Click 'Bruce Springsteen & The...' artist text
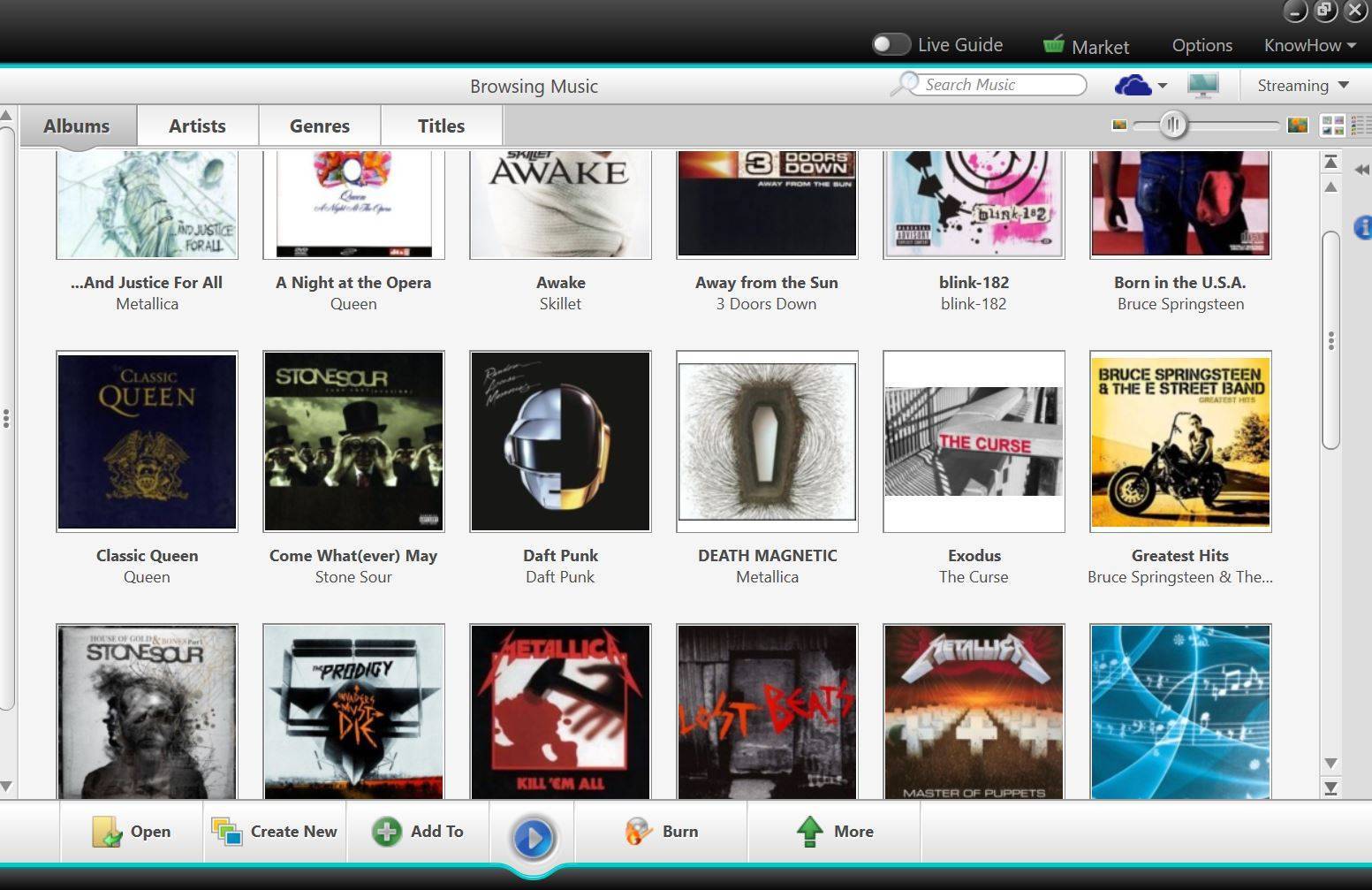Screen dimensions: 1372x890 click(1180, 577)
